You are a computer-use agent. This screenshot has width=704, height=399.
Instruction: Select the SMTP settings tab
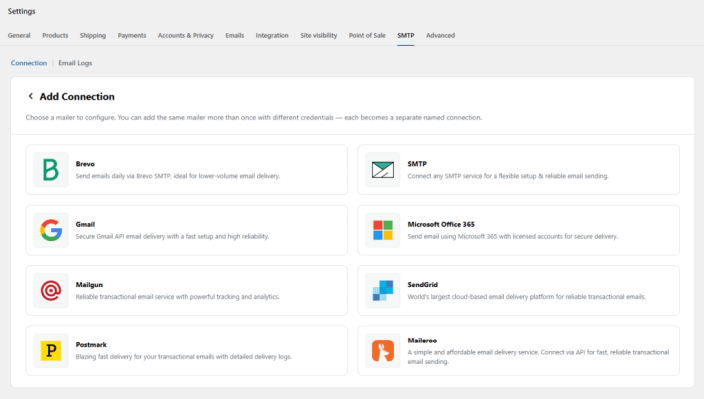point(405,35)
